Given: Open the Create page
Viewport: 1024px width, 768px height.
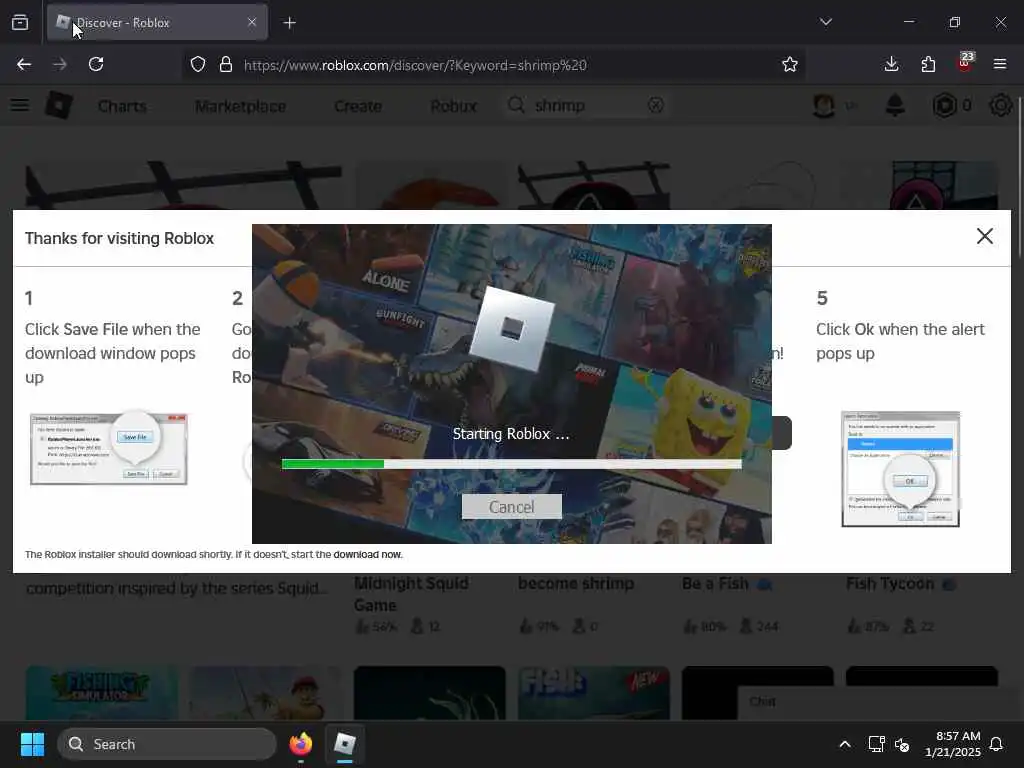Looking at the screenshot, I should pos(358,106).
